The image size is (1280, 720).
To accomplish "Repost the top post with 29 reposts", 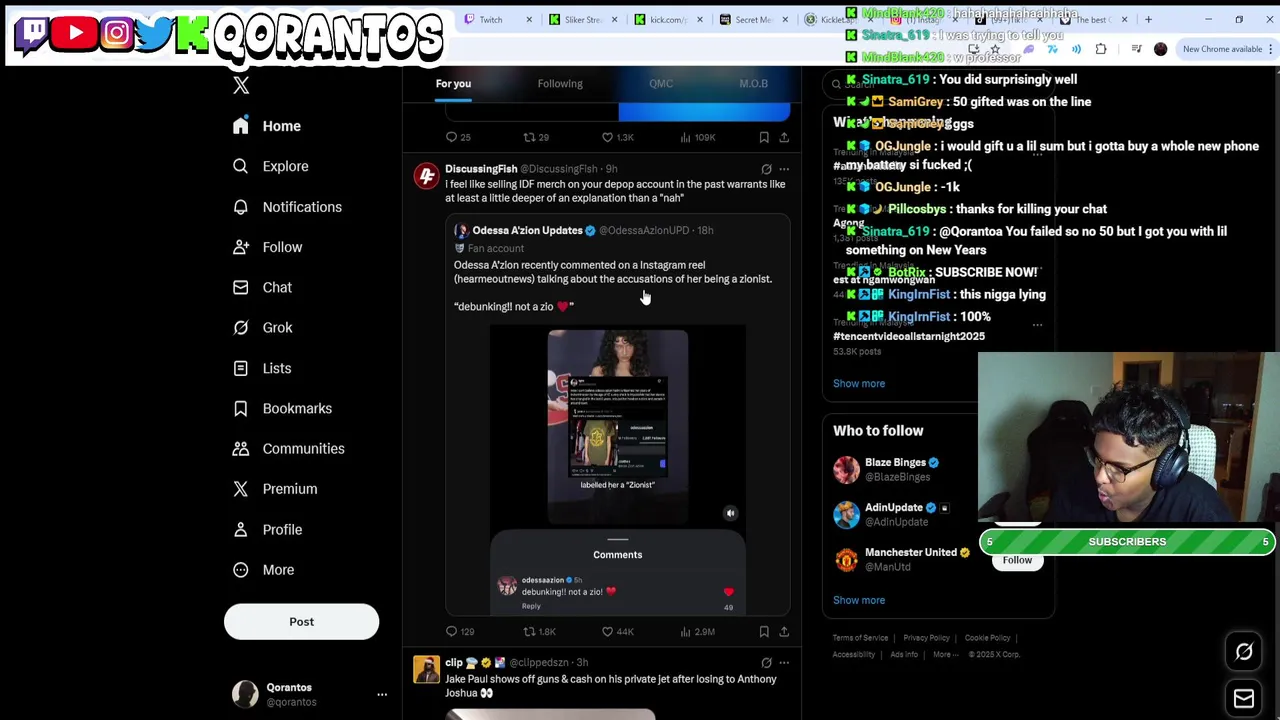I will [x=536, y=137].
